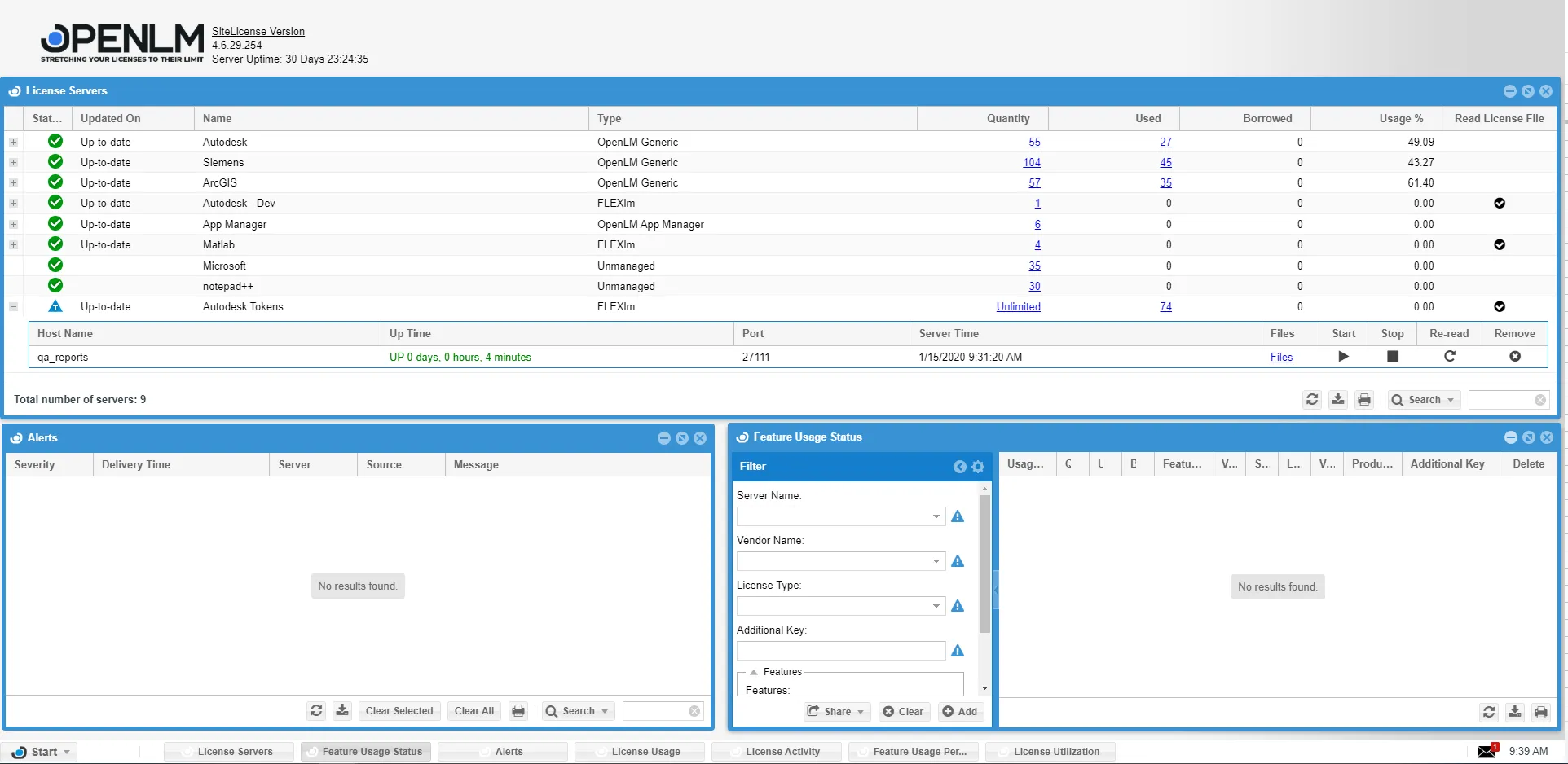Stop the qa_reports license server
The height and width of the screenshot is (764, 1568).
(1392, 357)
